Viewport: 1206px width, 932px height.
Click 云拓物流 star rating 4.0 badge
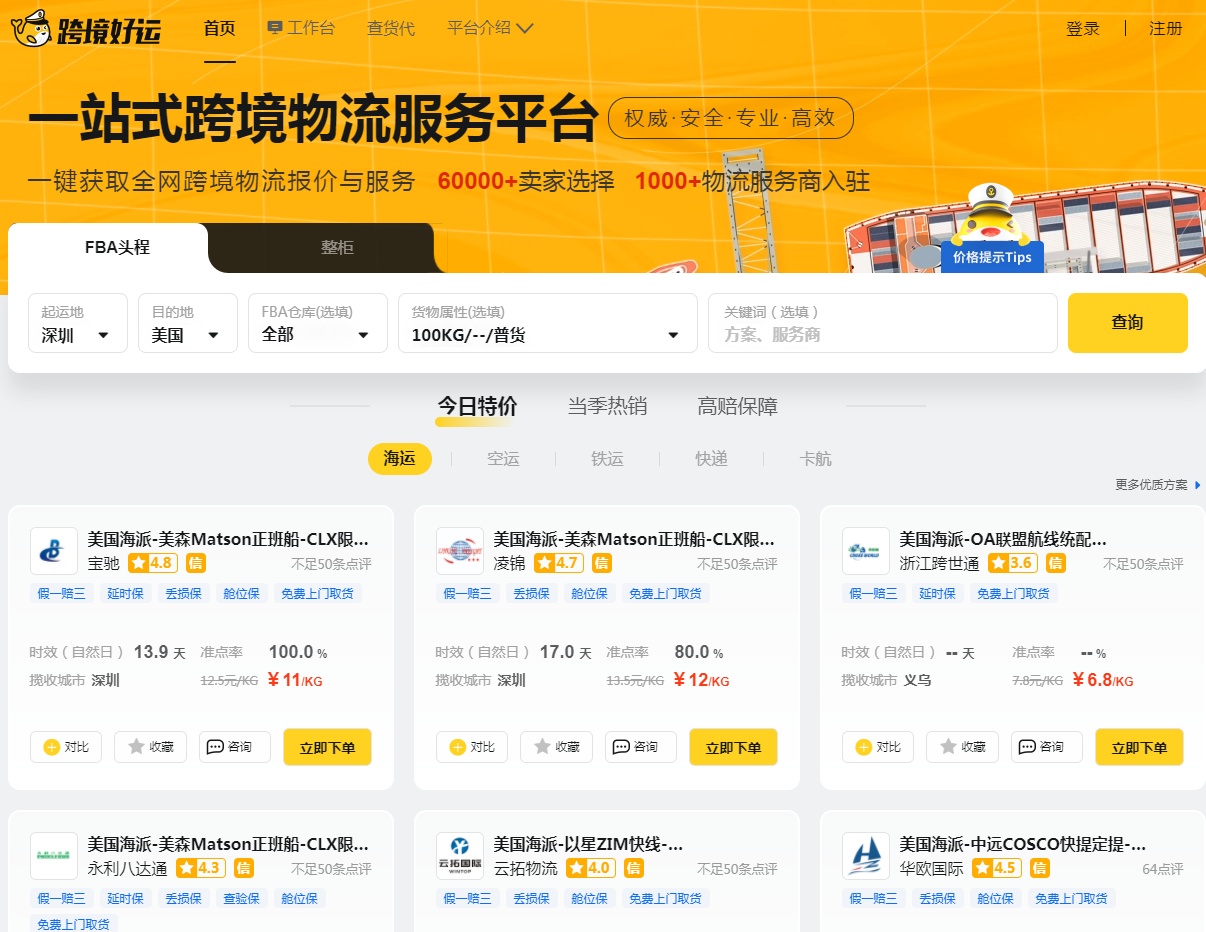[x=591, y=868]
